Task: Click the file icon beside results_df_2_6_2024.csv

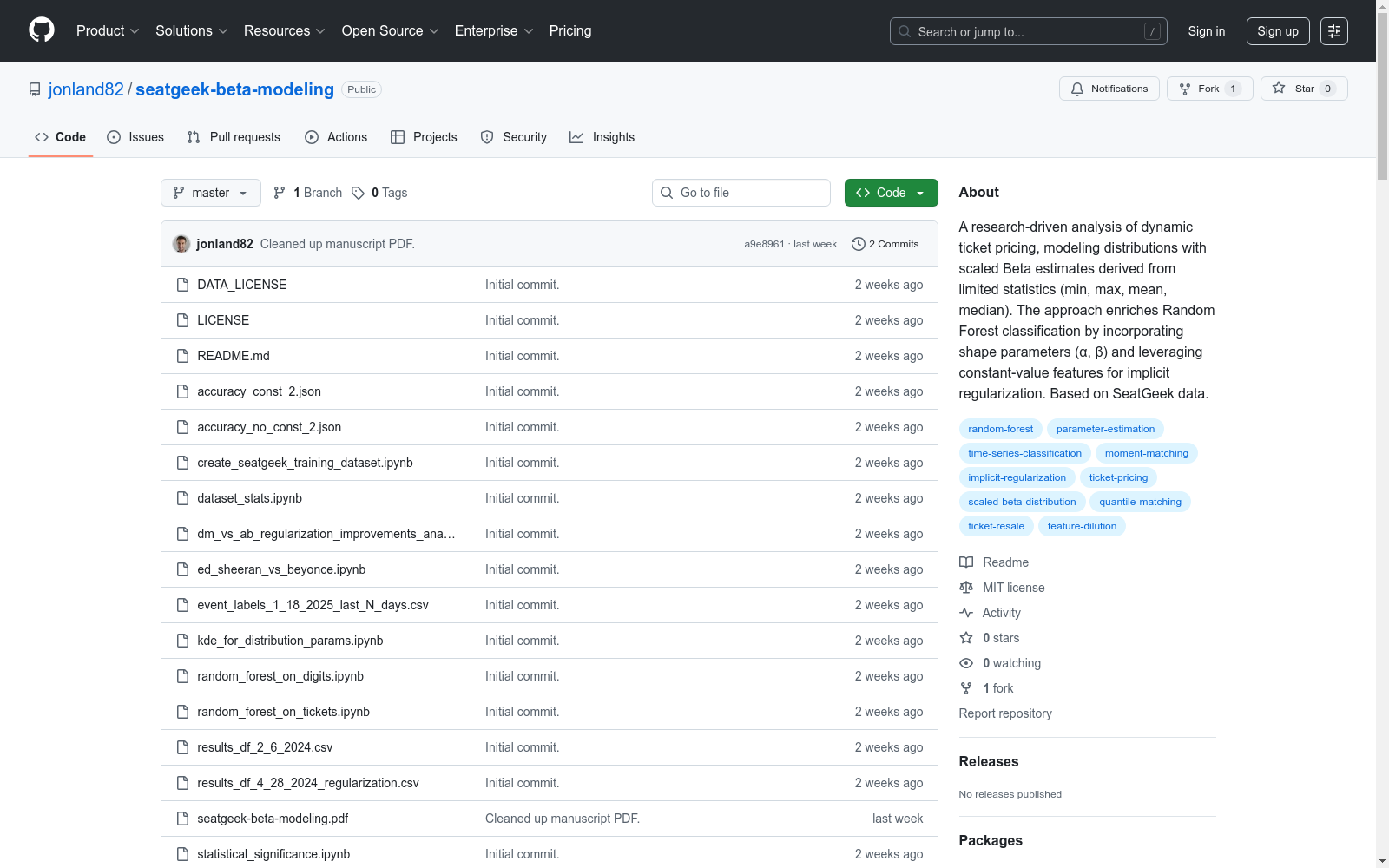Action: 182,747
